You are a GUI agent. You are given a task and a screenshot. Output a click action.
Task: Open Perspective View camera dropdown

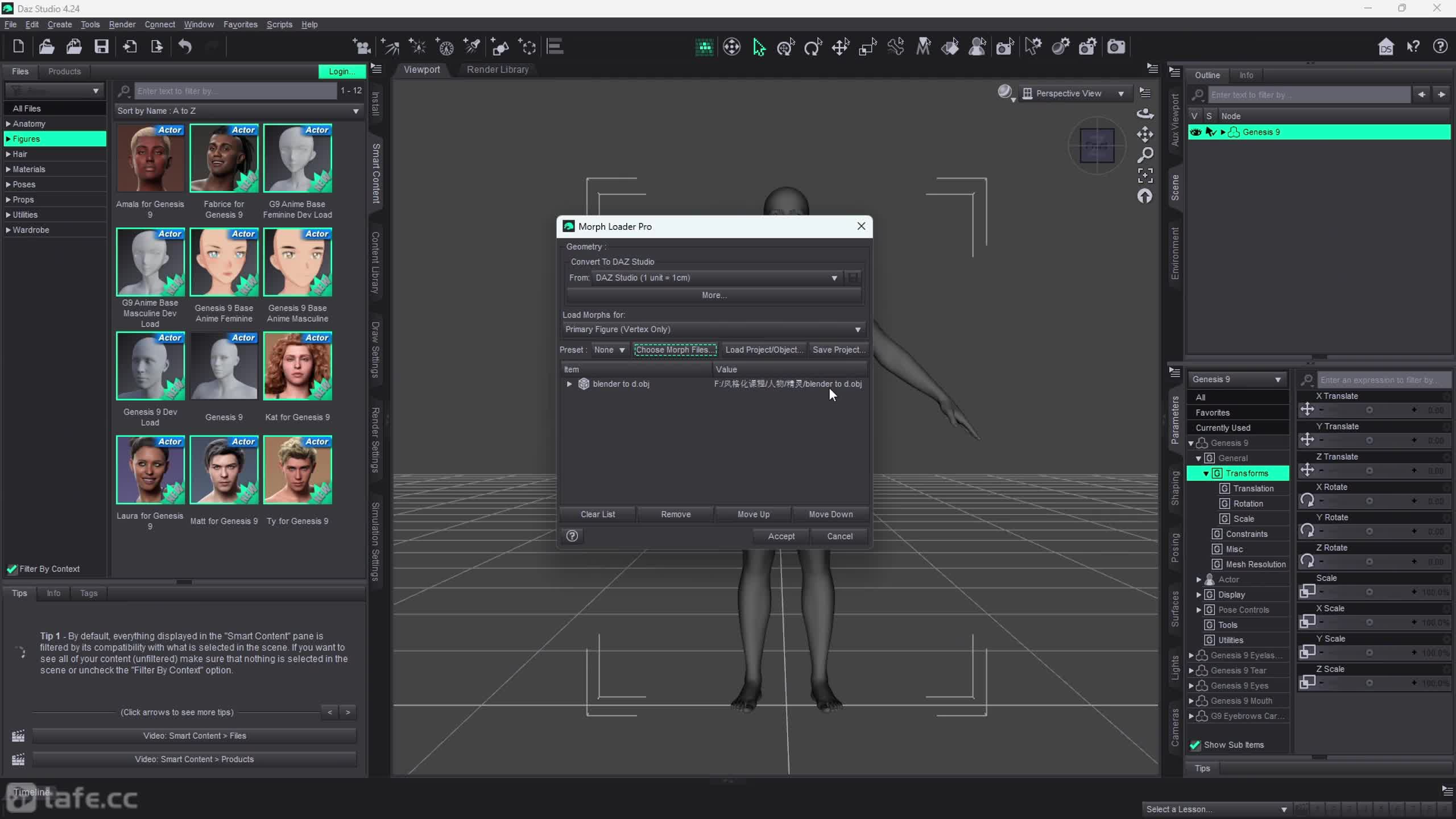[x=1073, y=93]
